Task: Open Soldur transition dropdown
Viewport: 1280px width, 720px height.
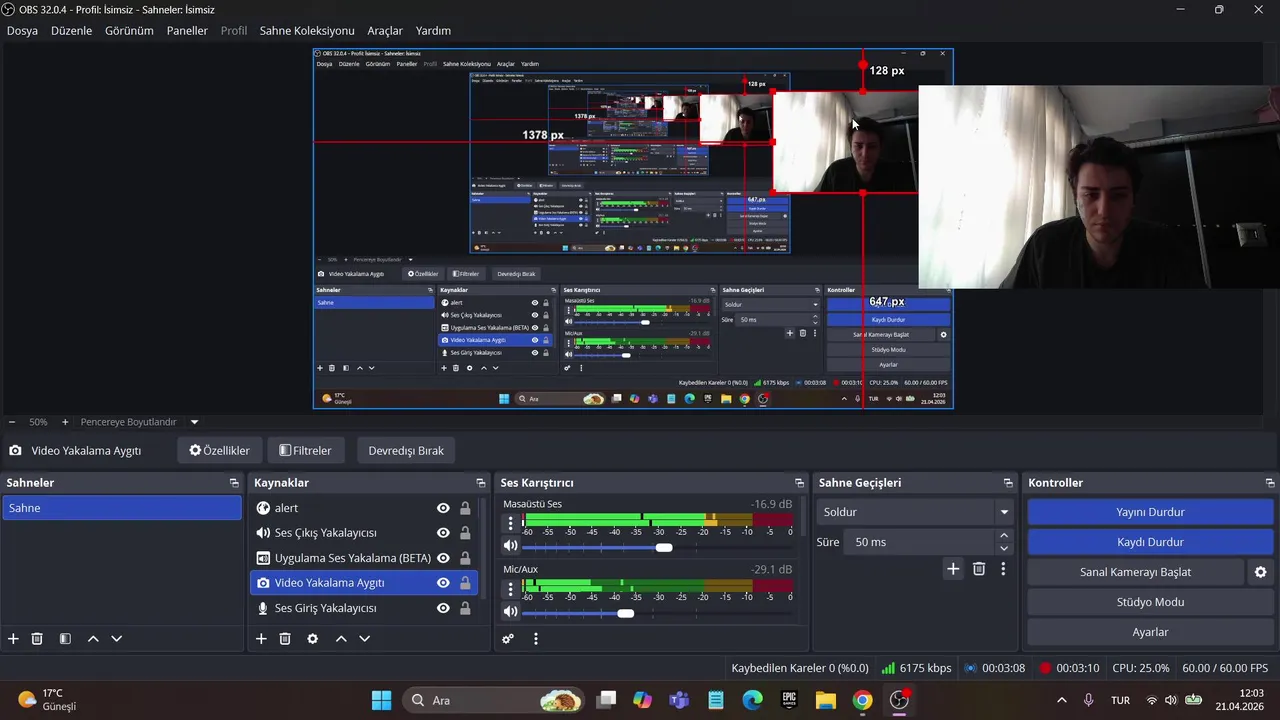Action: [x=915, y=512]
